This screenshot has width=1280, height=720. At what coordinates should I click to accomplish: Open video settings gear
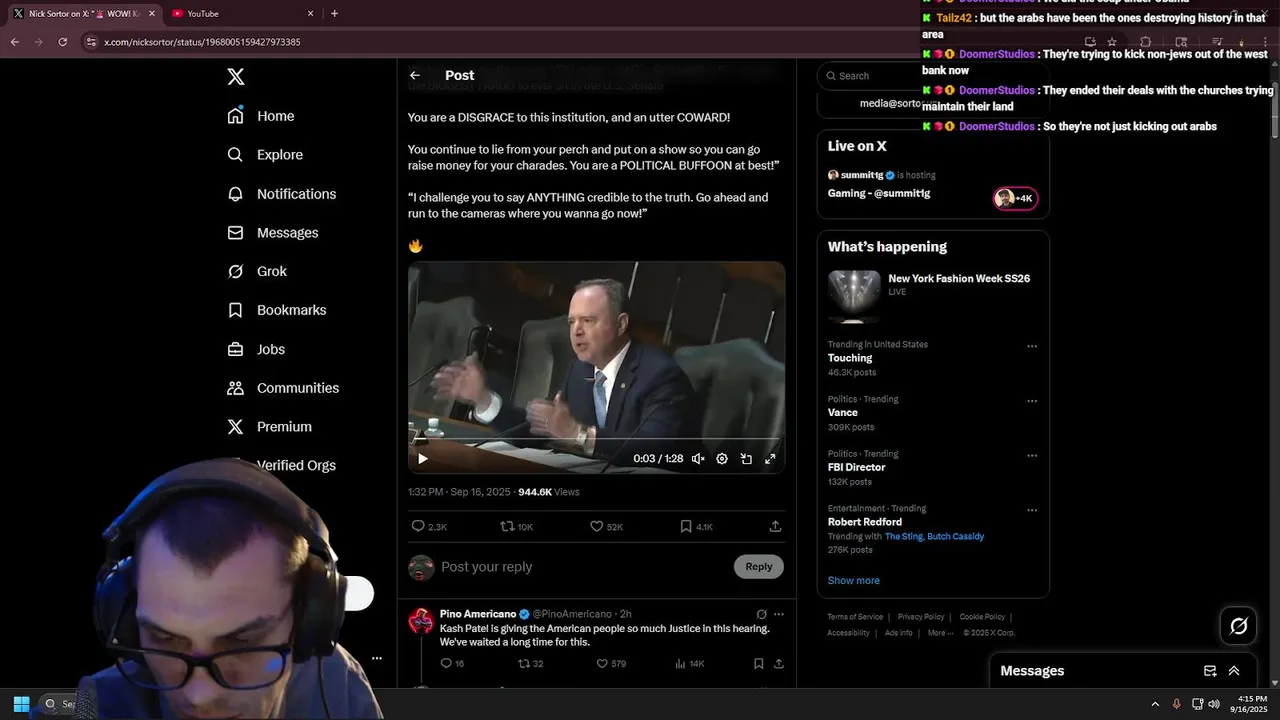722,459
